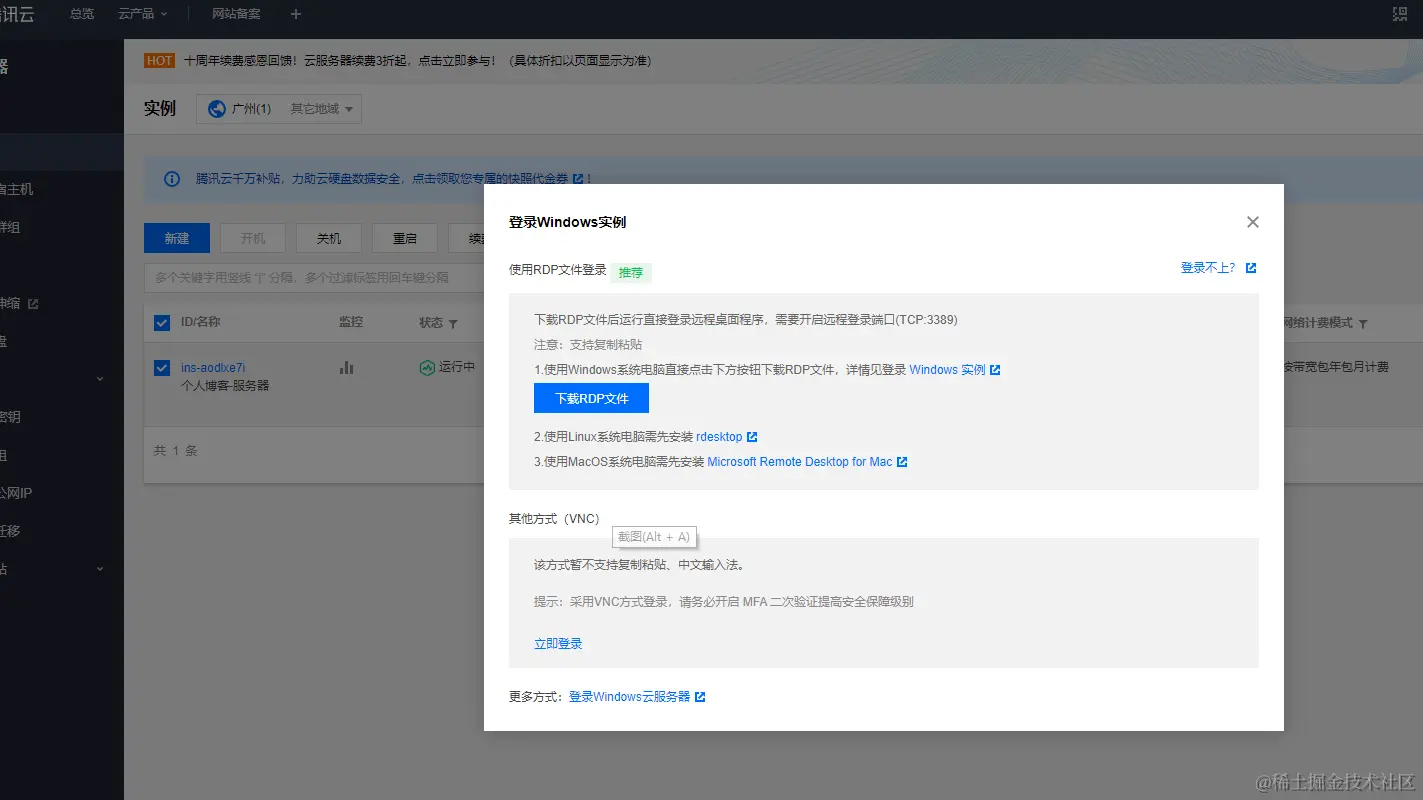1423x800 pixels.
Task: Open the Windows 实例 help link
Action: (x=947, y=370)
